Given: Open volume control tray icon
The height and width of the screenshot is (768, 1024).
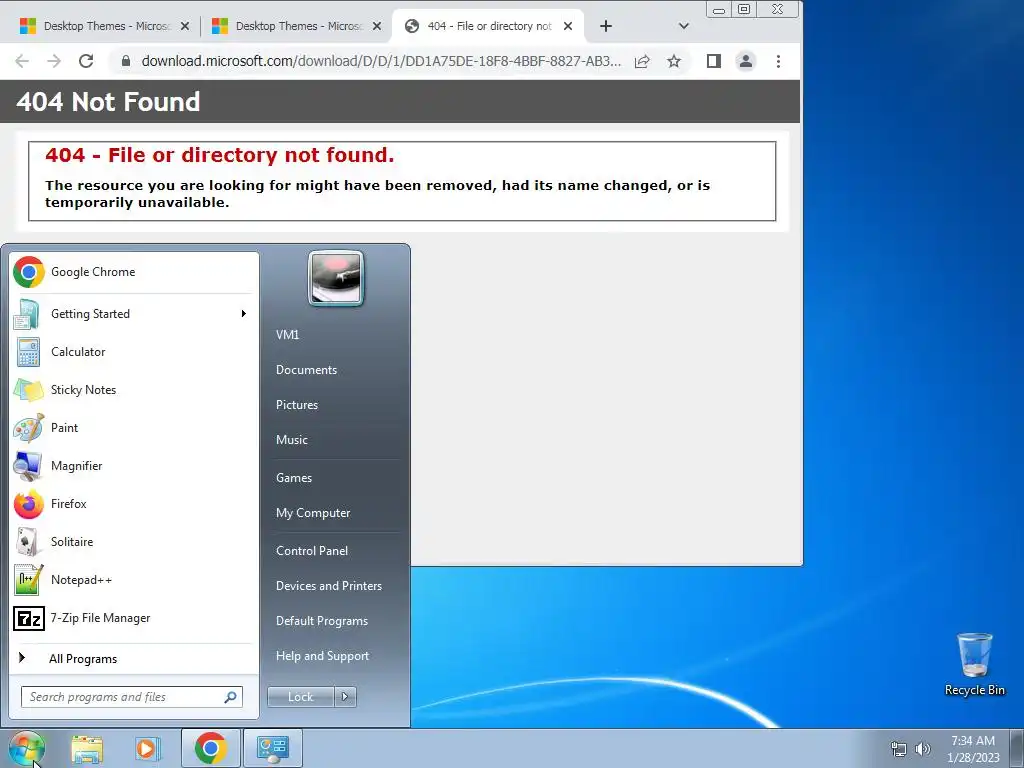Looking at the screenshot, I should (923, 749).
